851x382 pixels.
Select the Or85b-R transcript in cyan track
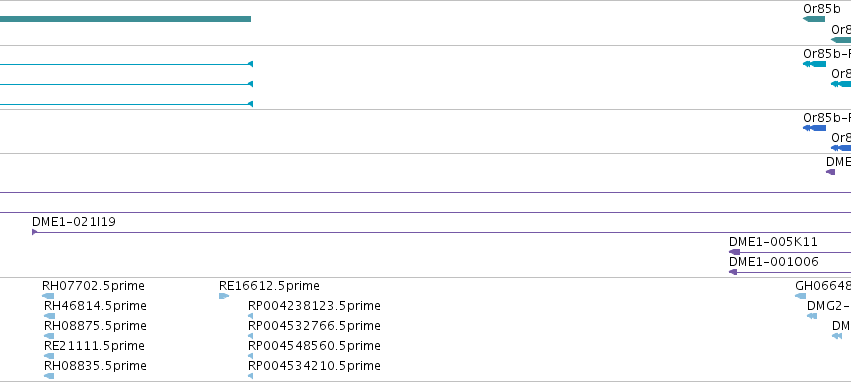tap(814, 64)
